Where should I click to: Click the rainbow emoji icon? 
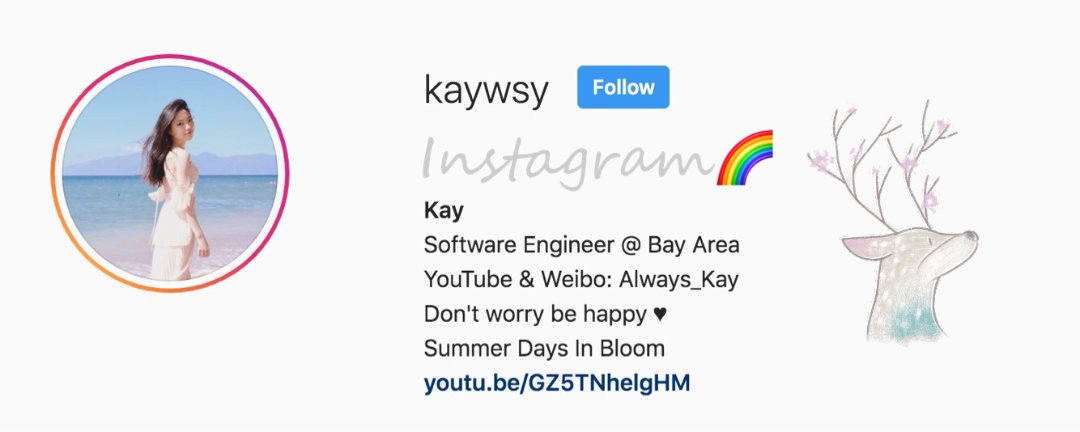coord(745,158)
